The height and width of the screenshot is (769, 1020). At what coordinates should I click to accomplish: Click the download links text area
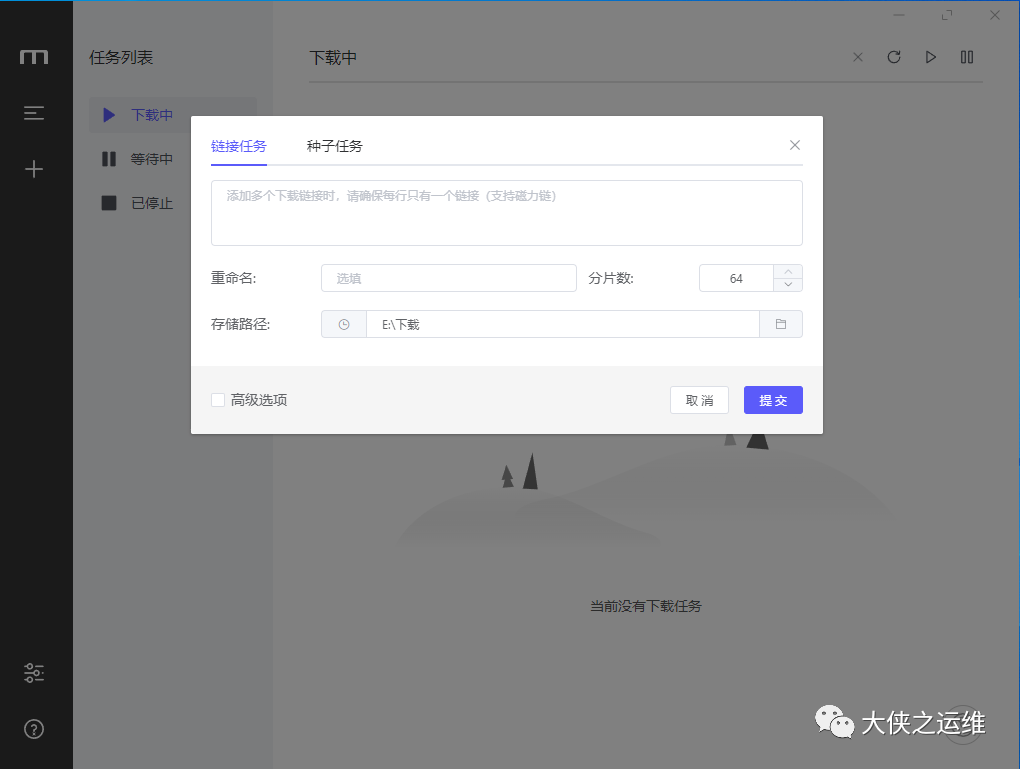(507, 213)
